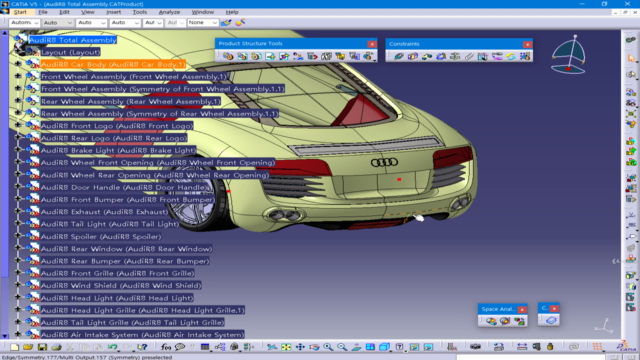Select 'AudiR8 Rear Bumper' tree item
This screenshot has width=640, height=360.
[x=125, y=261]
